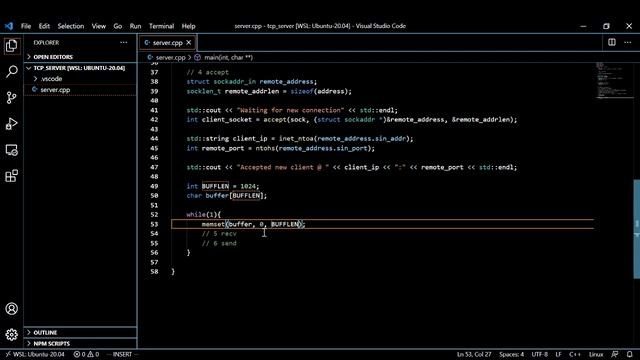This screenshot has width=640, height=360.
Task: Click the inet_ntoa call on line 44
Action: [346, 139]
